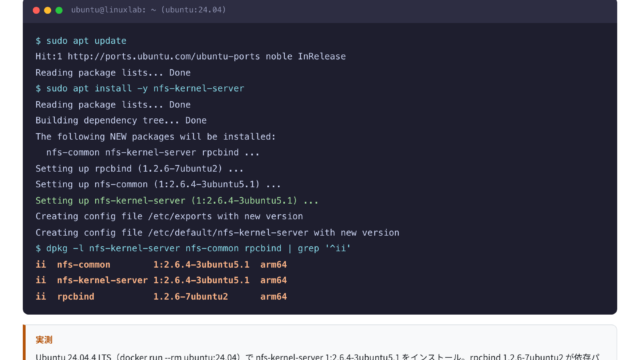Click the 'Hit:1 http://ports.ubuntu.com/ubuntu-ports noble InRelease' line
The image size is (640, 360).
pos(190,56)
